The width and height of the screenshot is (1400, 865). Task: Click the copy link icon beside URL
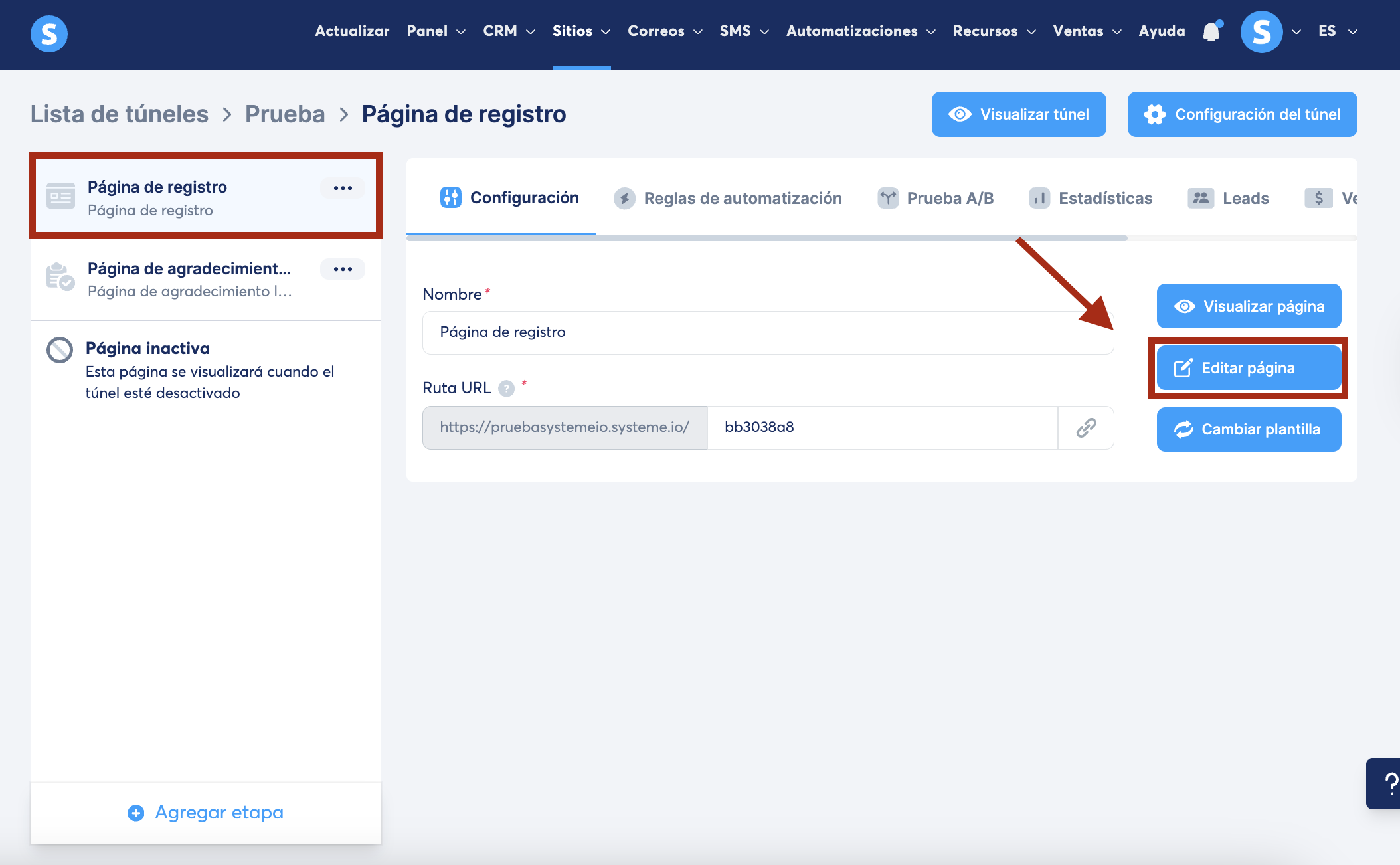[x=1086, y=427]
